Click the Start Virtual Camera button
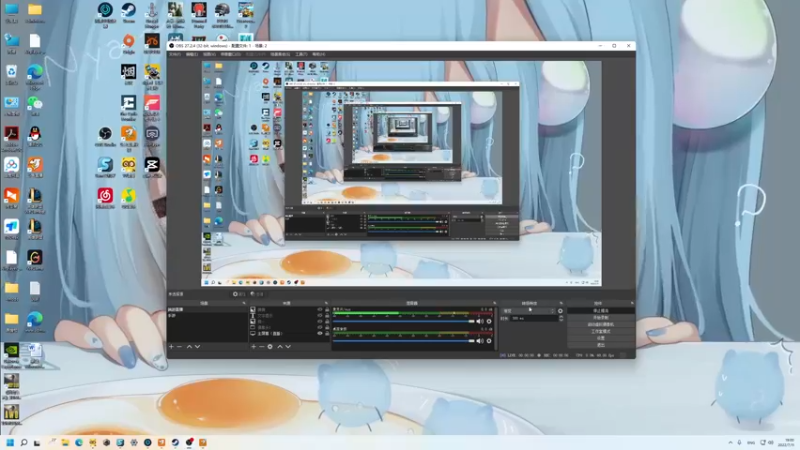This screenshot has height=450, width=800. tap(601, 324)
